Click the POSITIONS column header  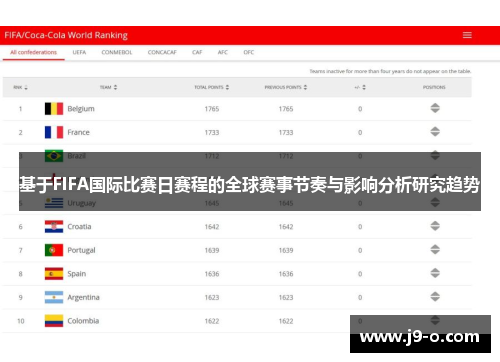click(434, 87)
